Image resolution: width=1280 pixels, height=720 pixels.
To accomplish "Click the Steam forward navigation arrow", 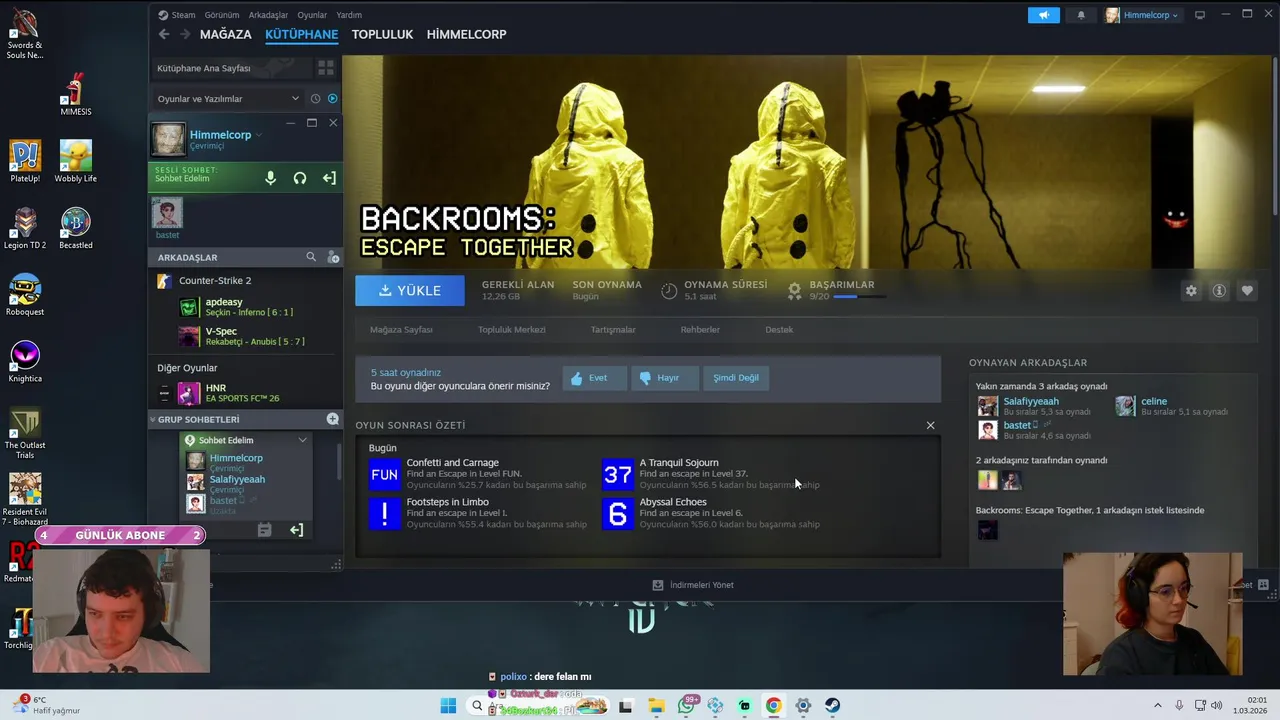I will [185, 34].
